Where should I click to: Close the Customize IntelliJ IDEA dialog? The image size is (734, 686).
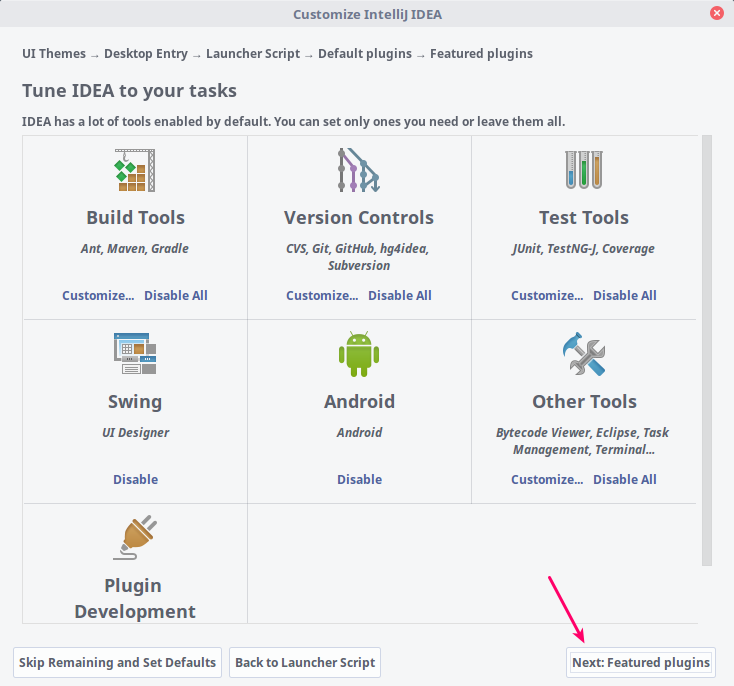pos(717,13)
